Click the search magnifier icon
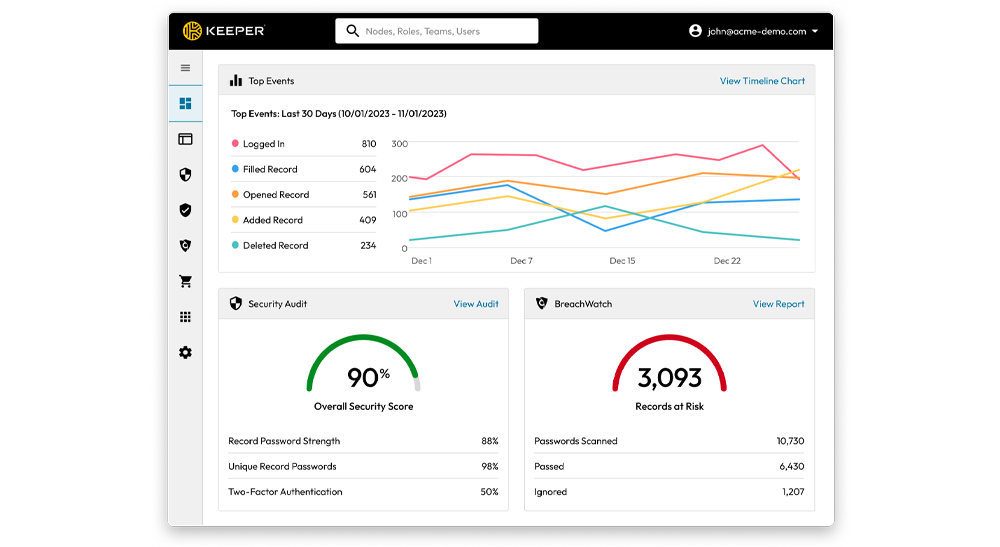The height and width of the screenshot is (547, 1000). coord(353,31)
